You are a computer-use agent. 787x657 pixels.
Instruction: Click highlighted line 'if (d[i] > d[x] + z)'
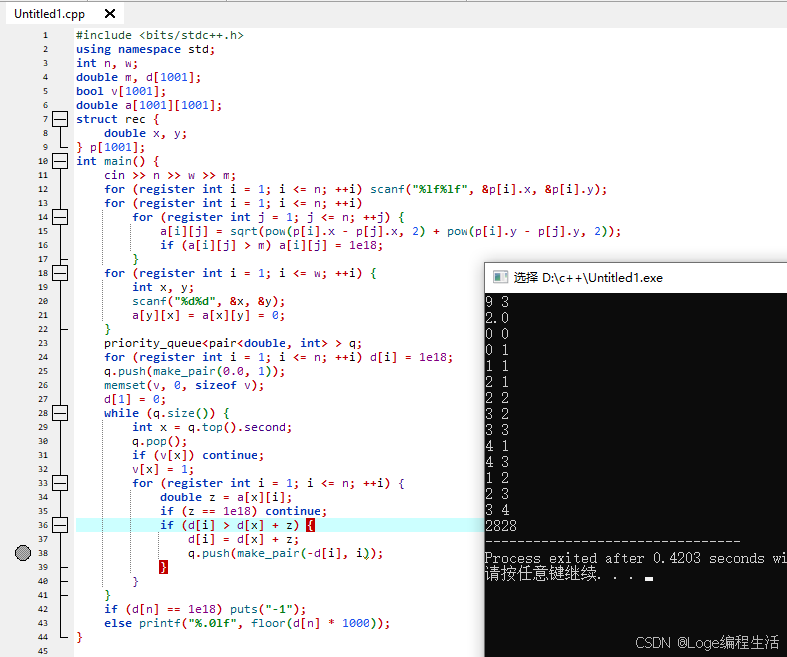pos(230,525)
